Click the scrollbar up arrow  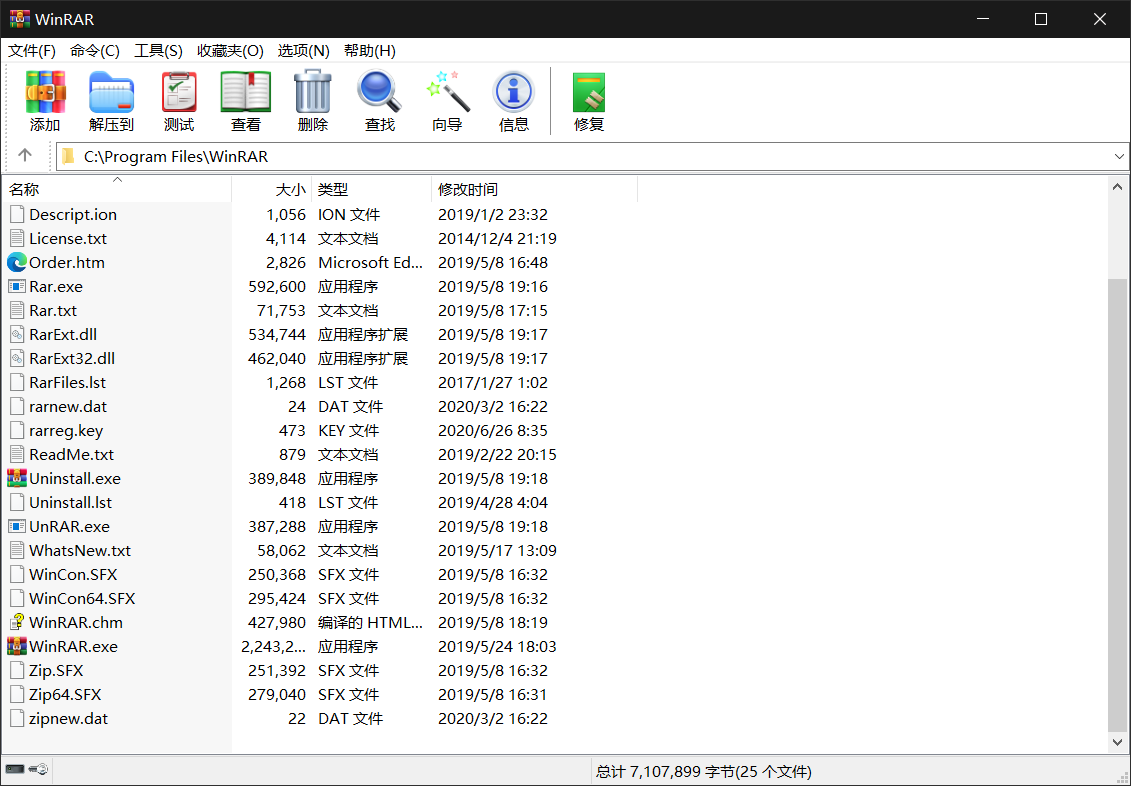click(x=1117, y=187)
